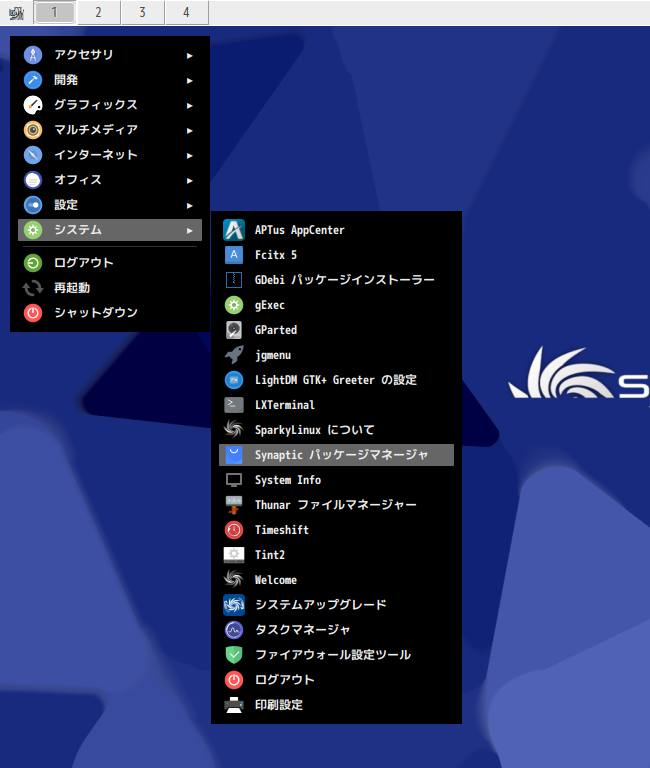
Task: Open the gExec entry label
Action: tap(269, 305)
